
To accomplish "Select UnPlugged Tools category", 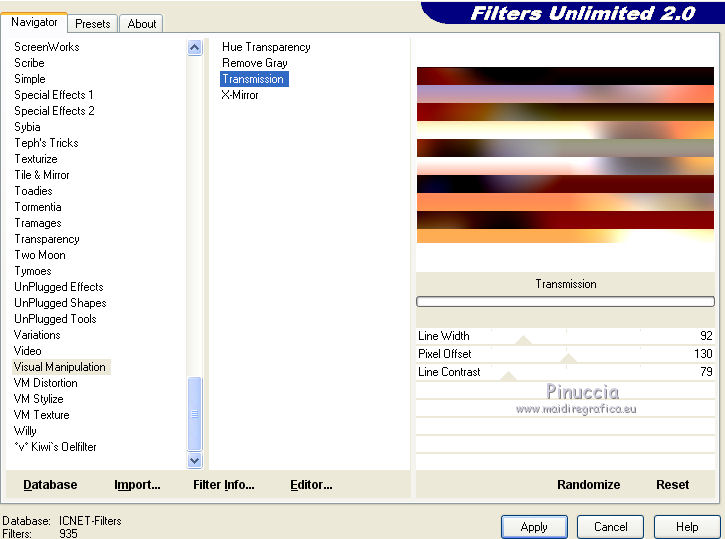I will point(55,319).
